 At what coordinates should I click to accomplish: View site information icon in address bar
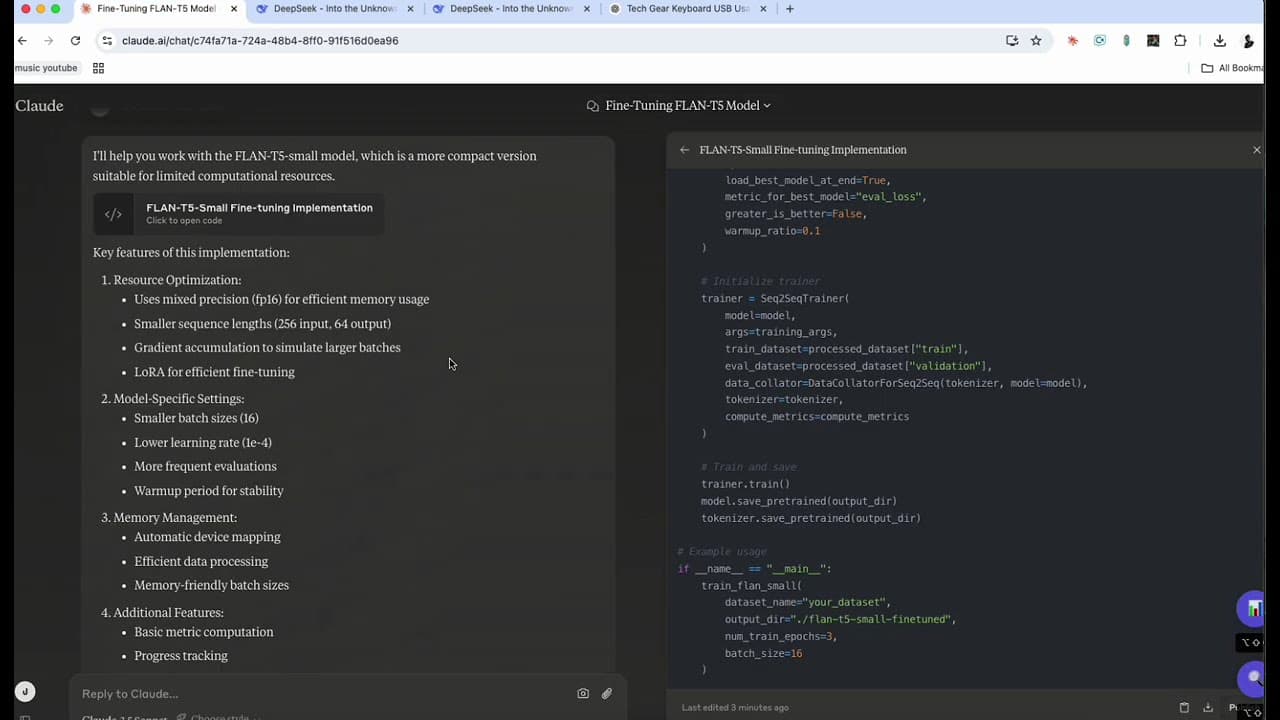(x=107, y=41)
